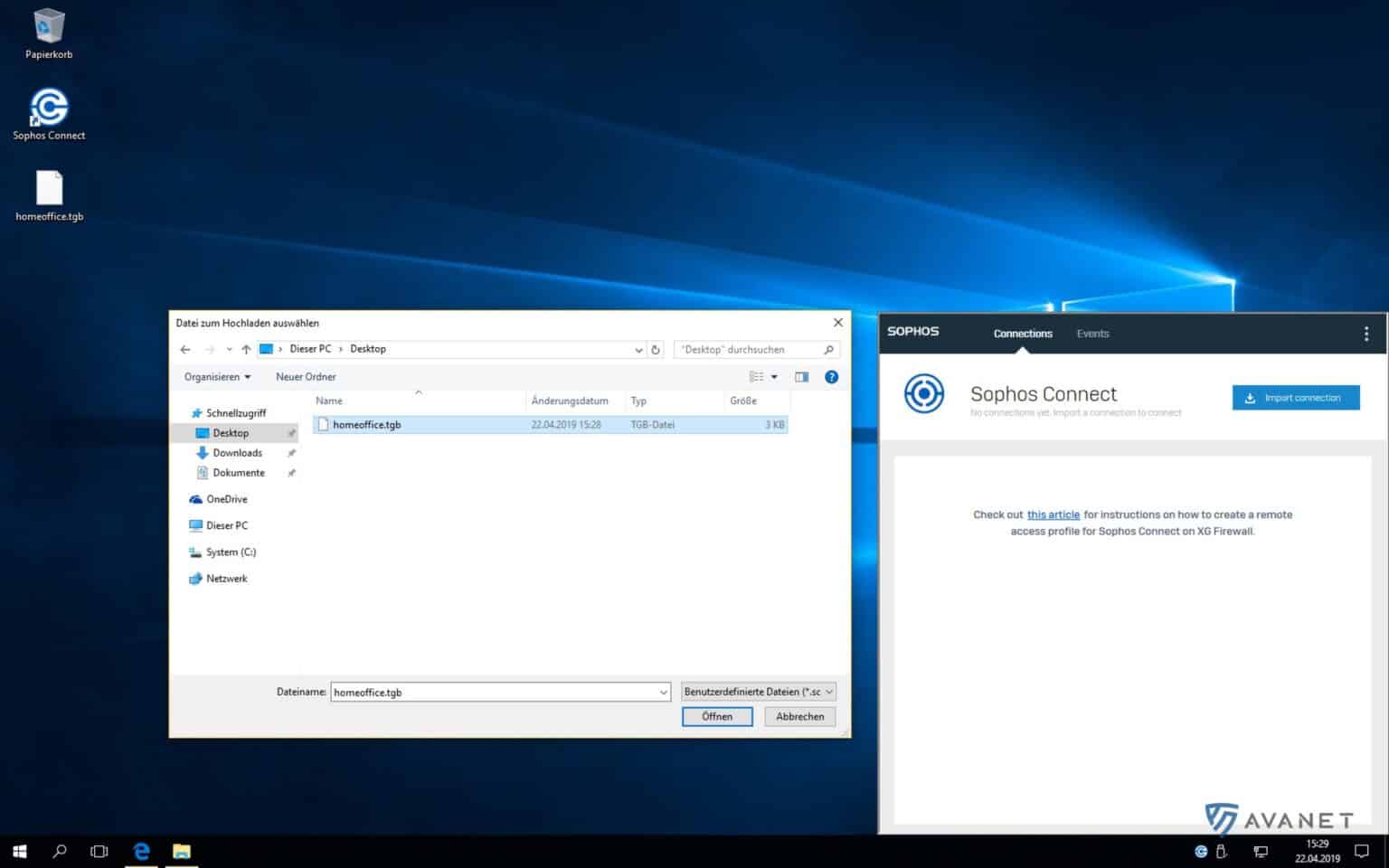Open Microsoft Edge from the taskbar

[x=141, y=851]
